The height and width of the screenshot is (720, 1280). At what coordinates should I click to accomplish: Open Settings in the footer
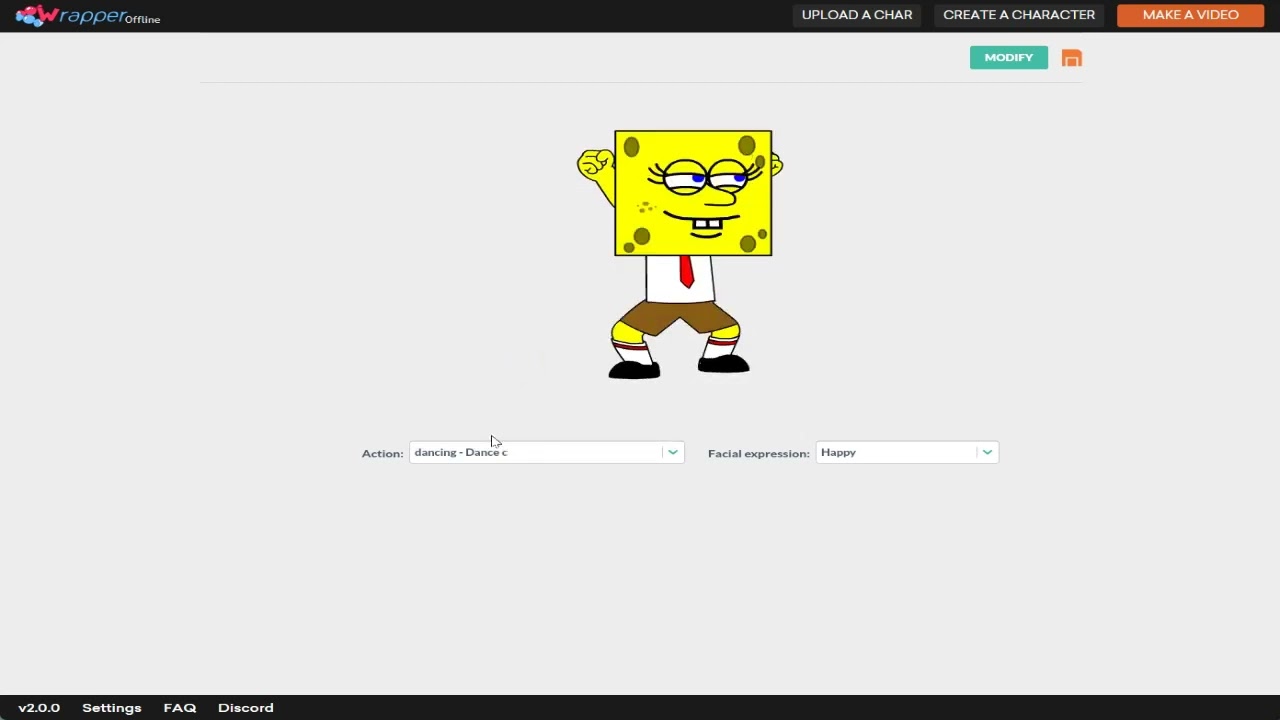tap(112, 708)
